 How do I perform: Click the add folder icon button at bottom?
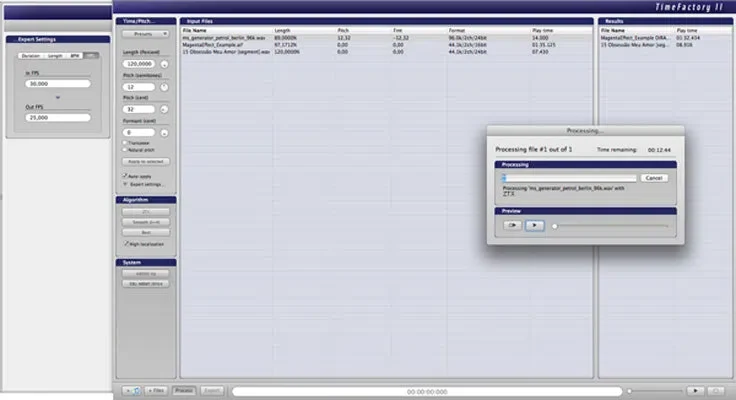(x=132, y=390)
